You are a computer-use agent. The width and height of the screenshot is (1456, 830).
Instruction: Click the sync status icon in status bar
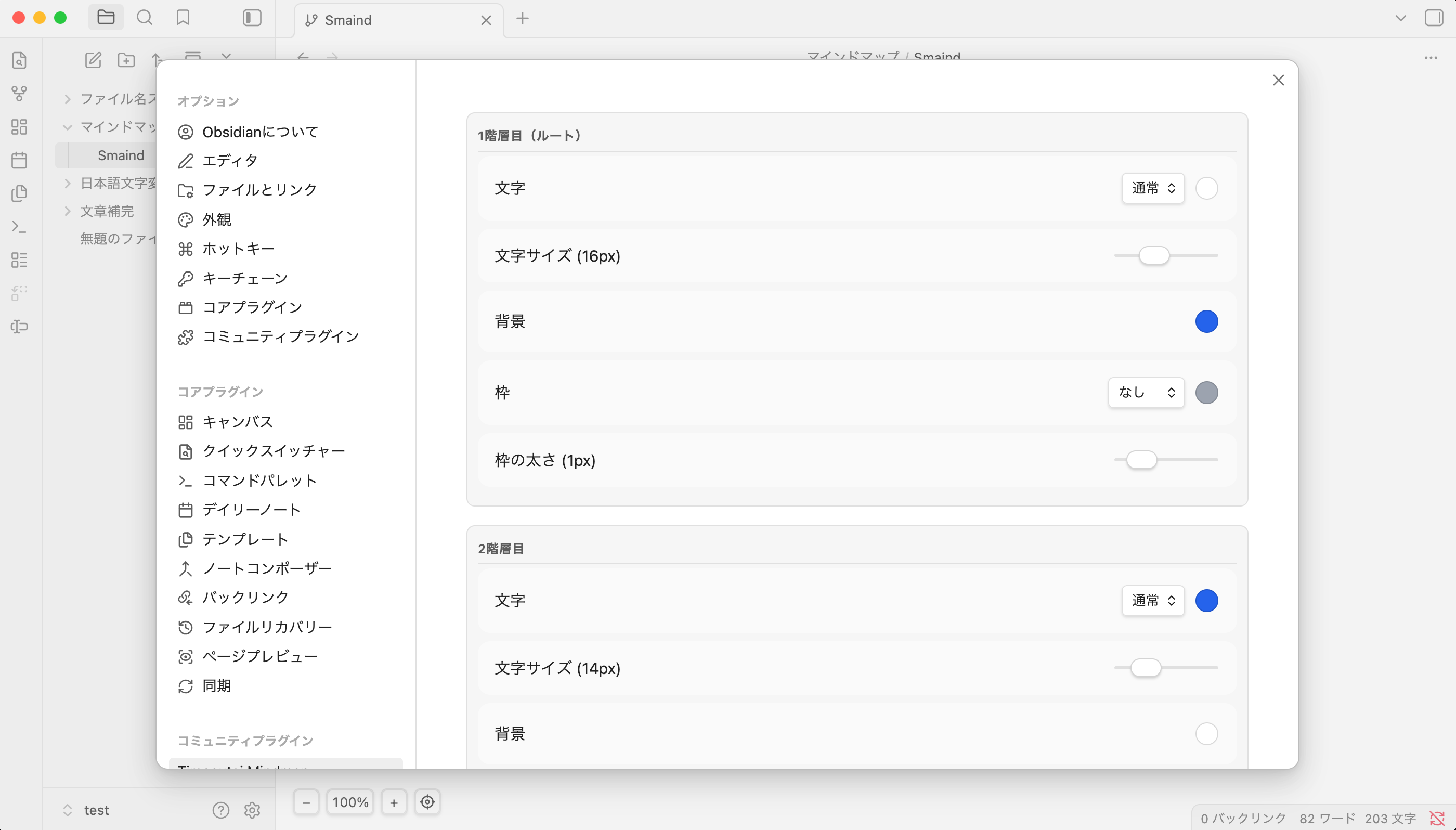click(x=1437, y=819)
